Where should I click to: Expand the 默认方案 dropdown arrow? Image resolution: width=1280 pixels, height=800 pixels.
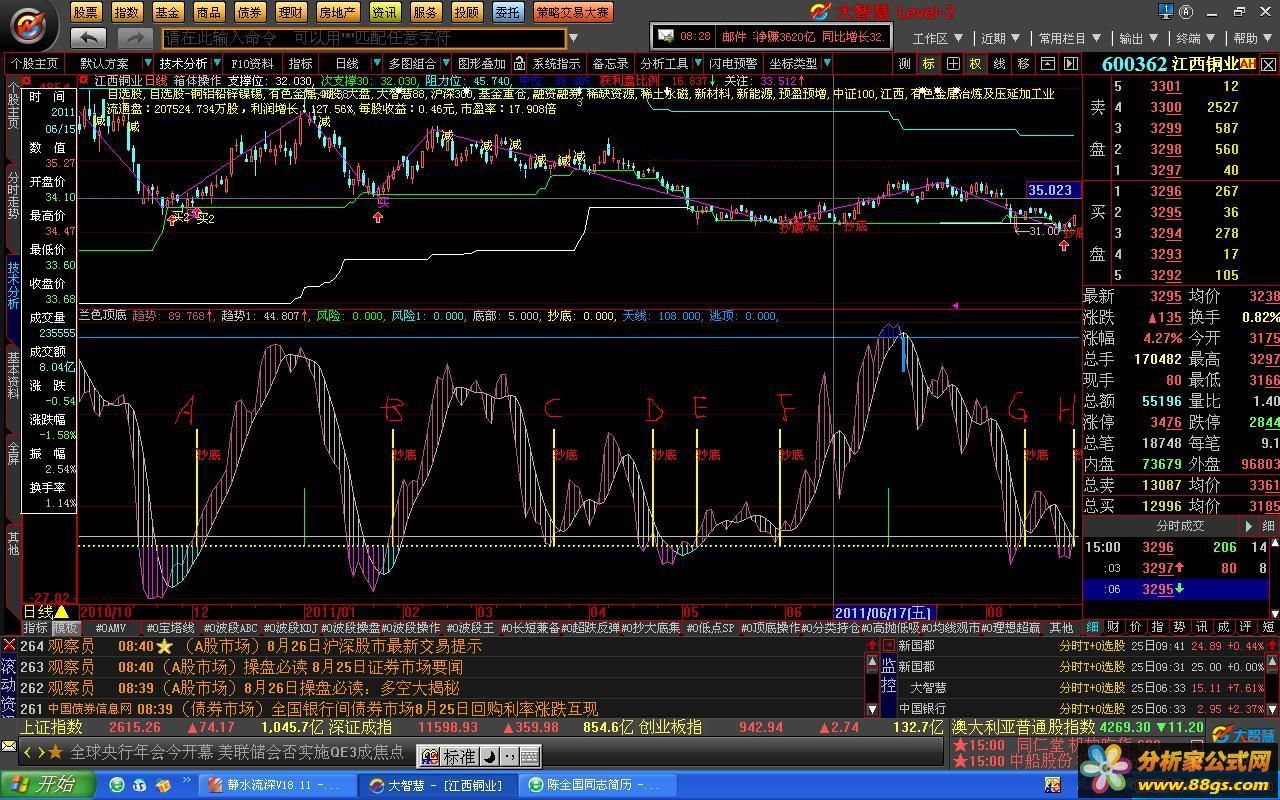(148, 63)
